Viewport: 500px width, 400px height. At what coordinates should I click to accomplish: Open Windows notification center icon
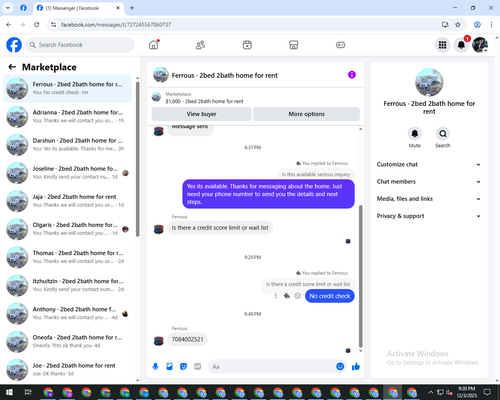tap(487, 392)
